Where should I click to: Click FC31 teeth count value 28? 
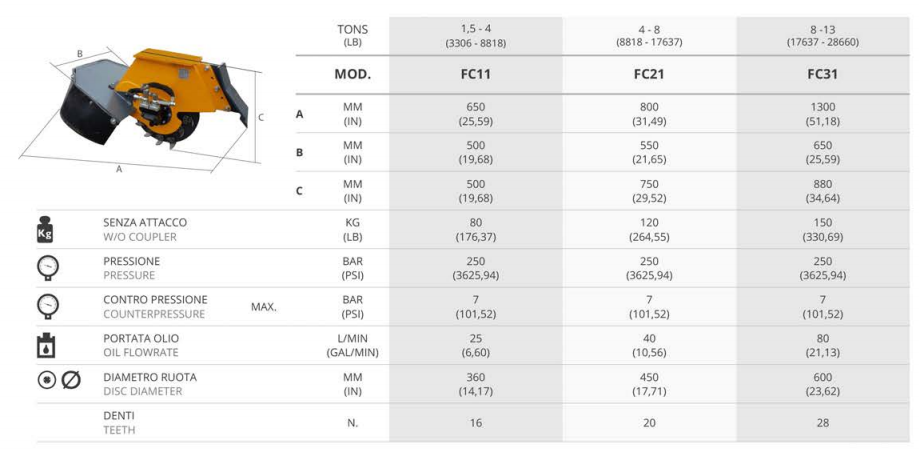823,423
